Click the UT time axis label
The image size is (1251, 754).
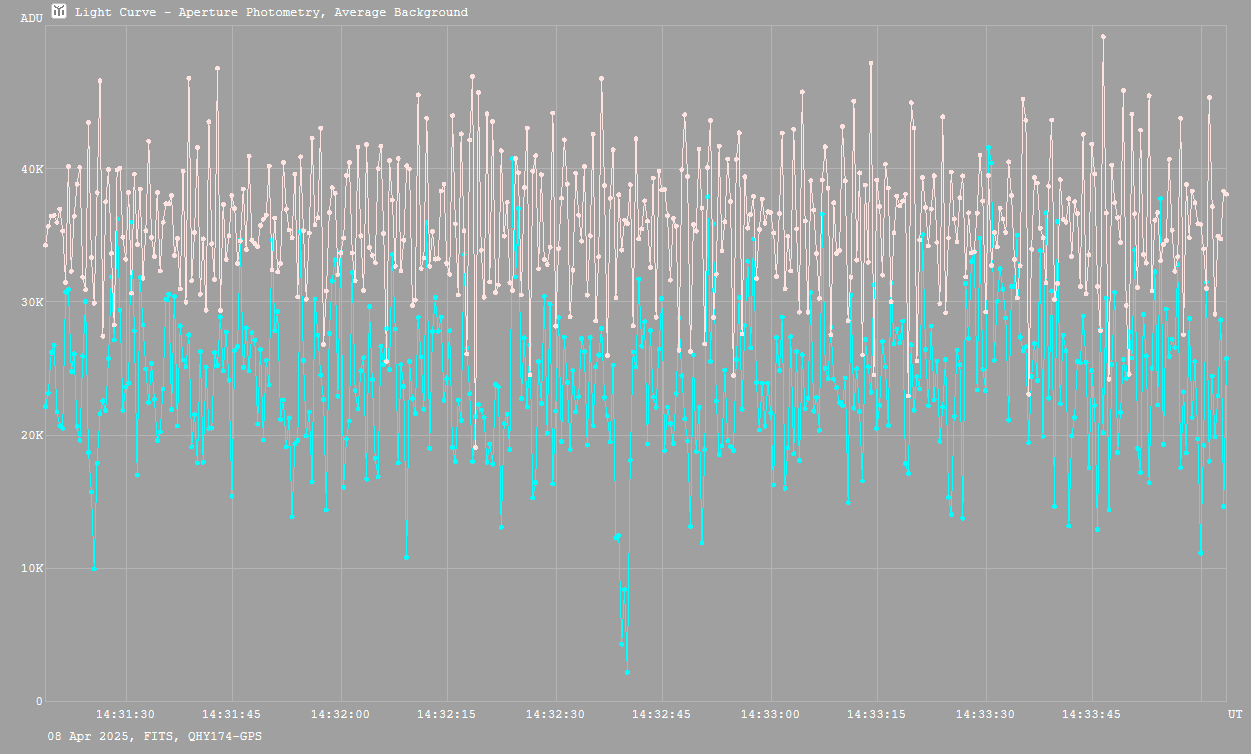(x=1234, y=714)
